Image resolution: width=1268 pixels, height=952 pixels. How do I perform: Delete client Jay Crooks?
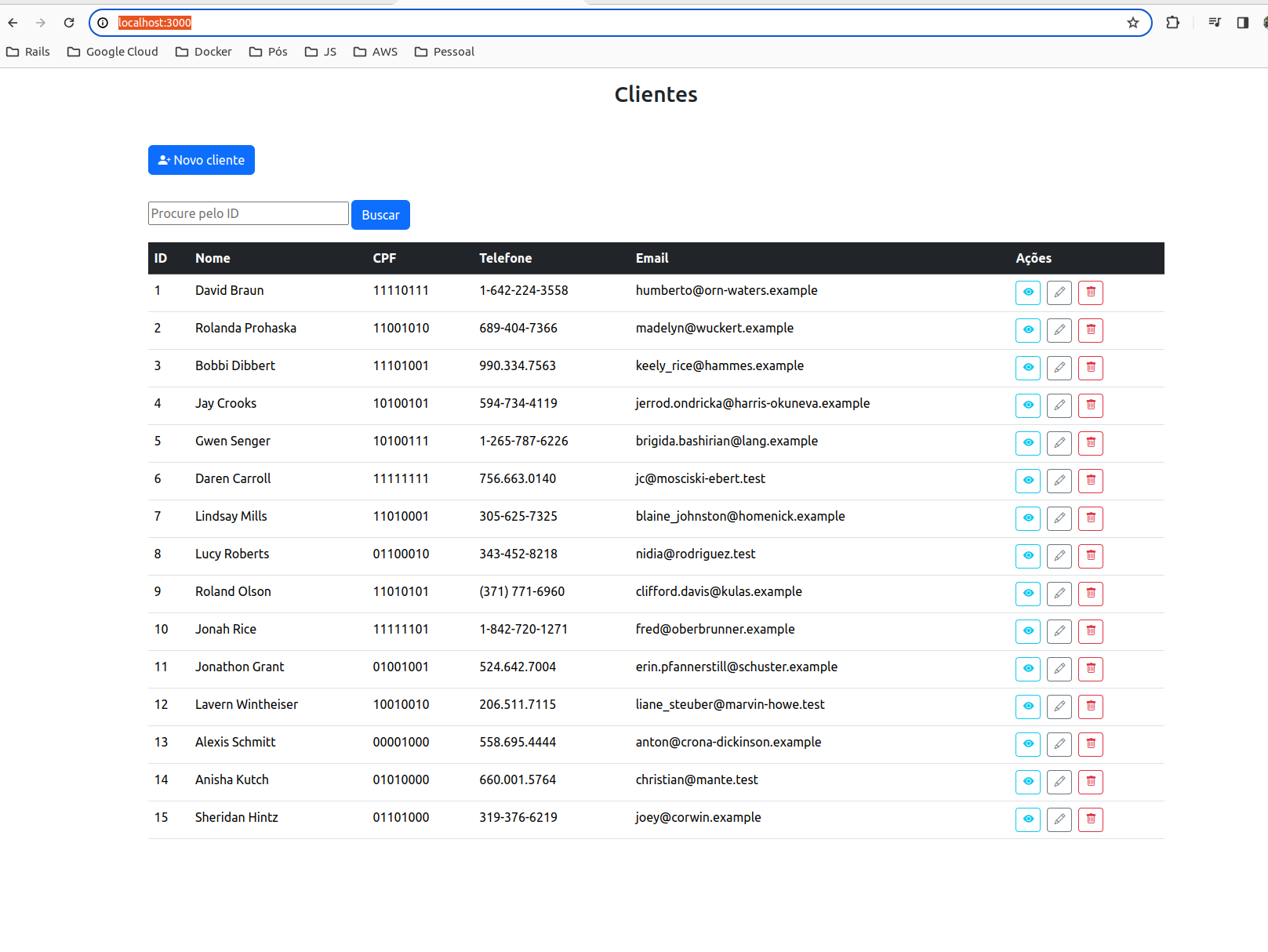click(1090, 405)
